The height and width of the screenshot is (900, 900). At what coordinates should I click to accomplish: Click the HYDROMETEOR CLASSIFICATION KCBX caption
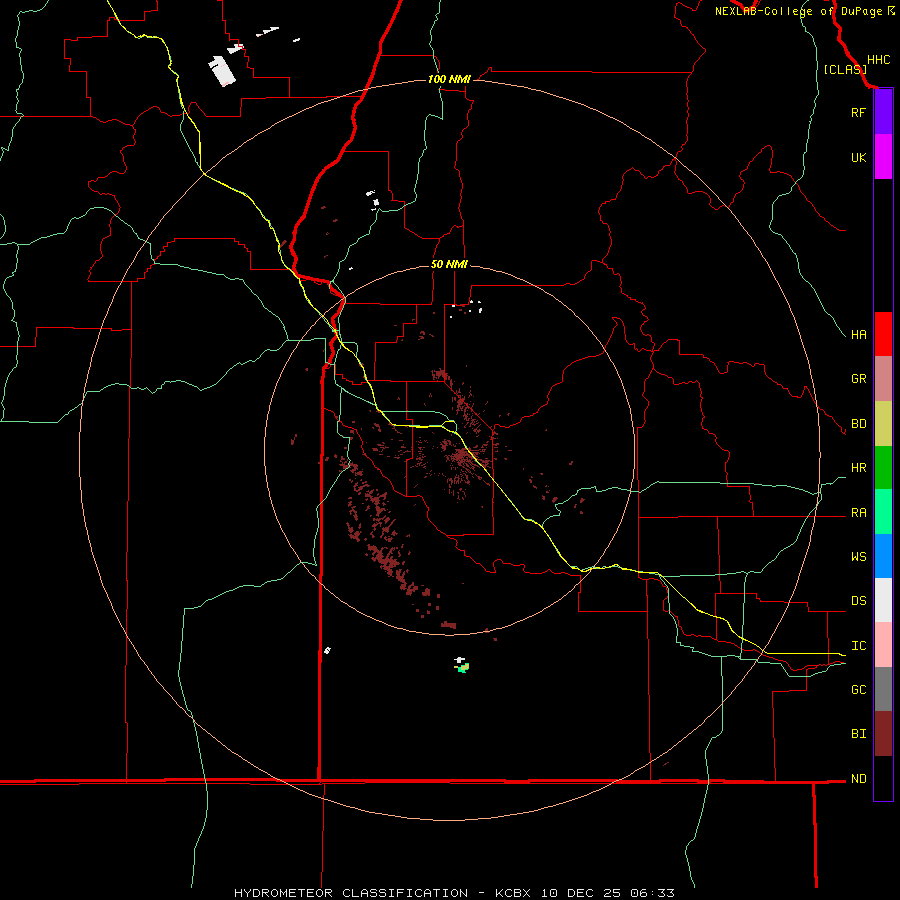click(x=454, y=893)
